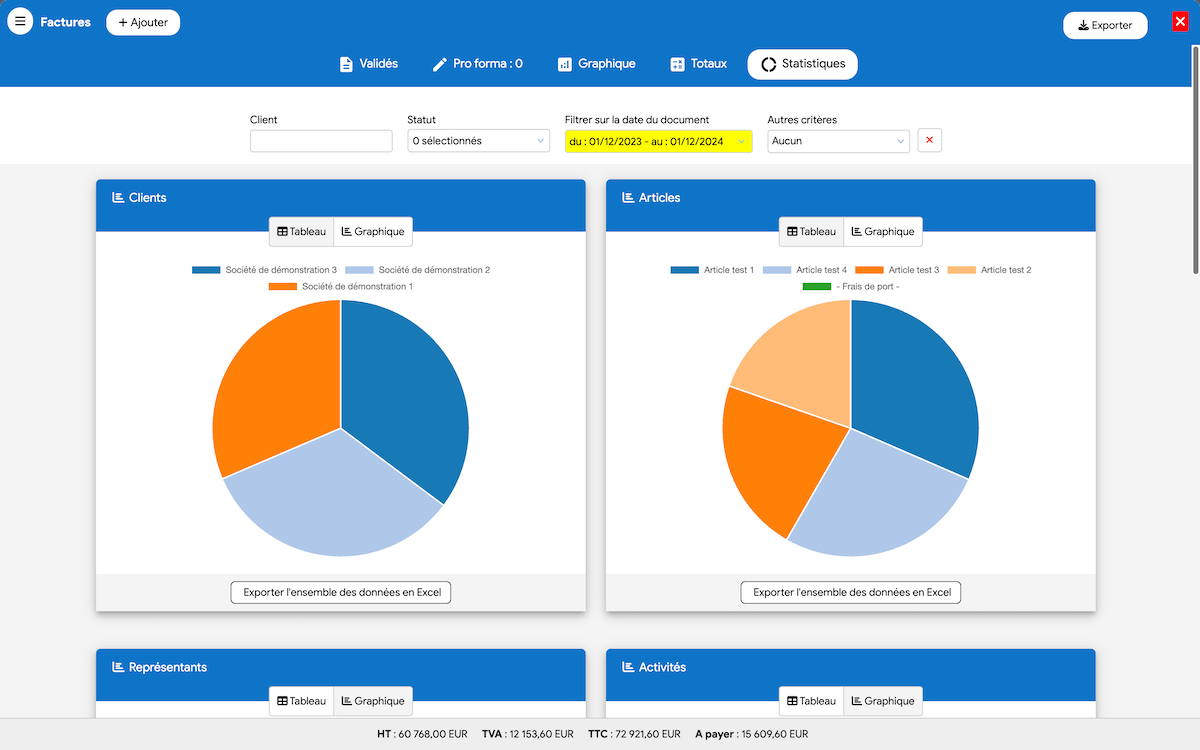Viewport: 1200px width, 750px height.
Task: Click the A payer : 15 609,60 EUR total
Action: point(752,734)
